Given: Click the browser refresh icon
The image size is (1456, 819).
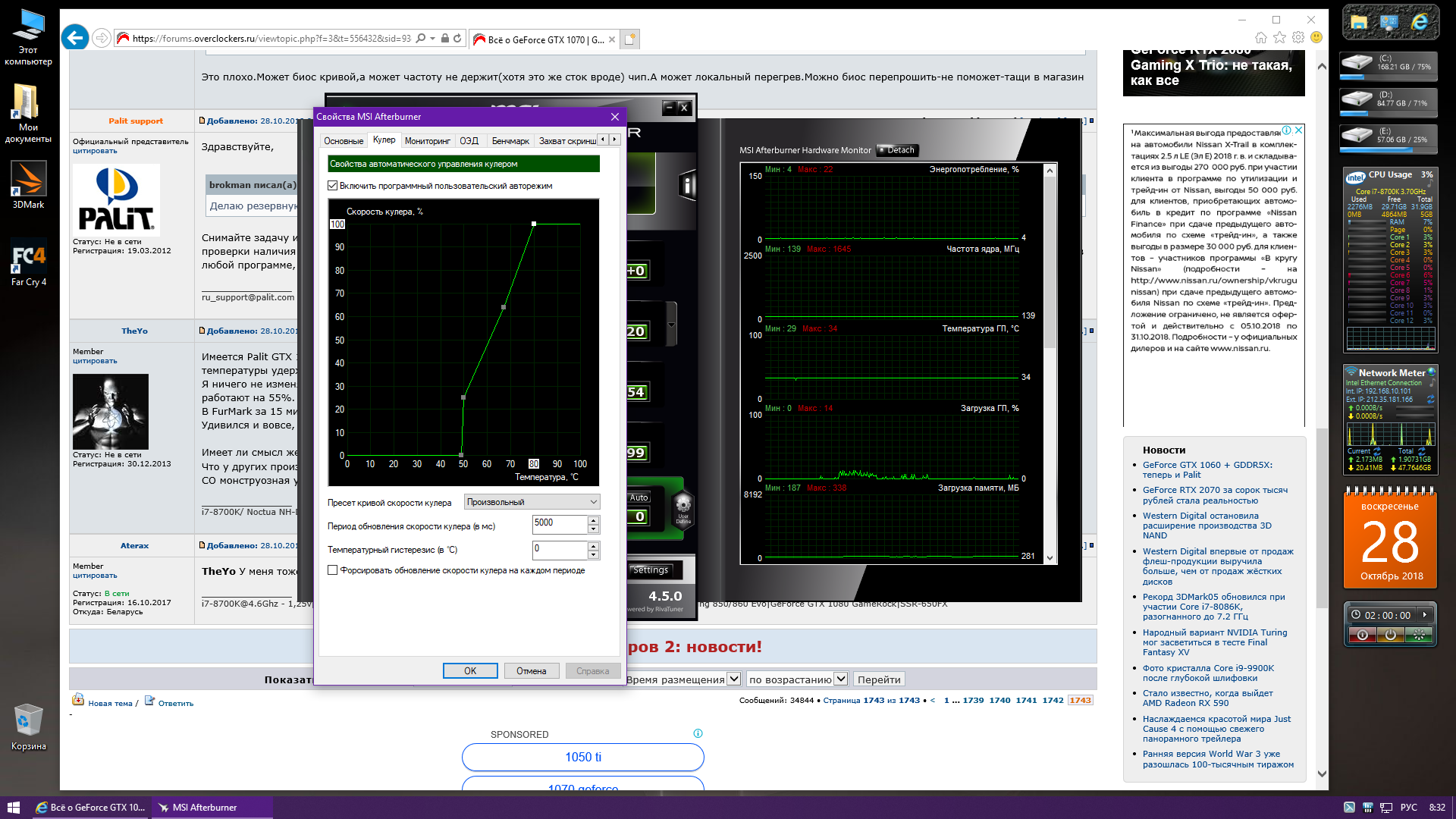Looking at the screenshot, I should pyautogui.click(x=457, y=39).
